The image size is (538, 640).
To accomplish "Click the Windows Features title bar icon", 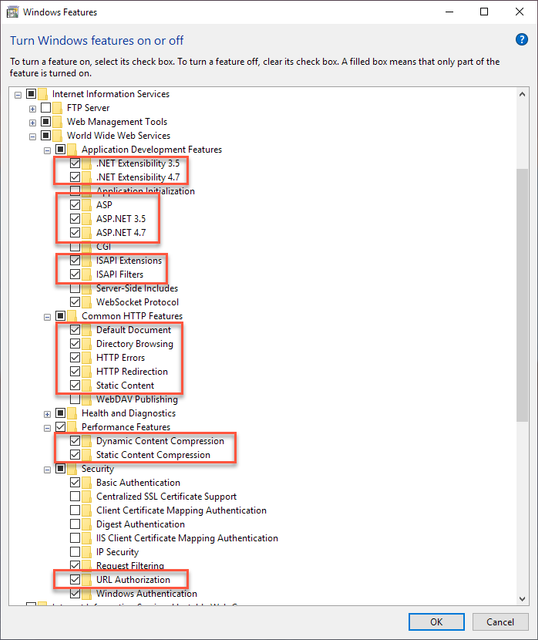I will pos(12,12).
